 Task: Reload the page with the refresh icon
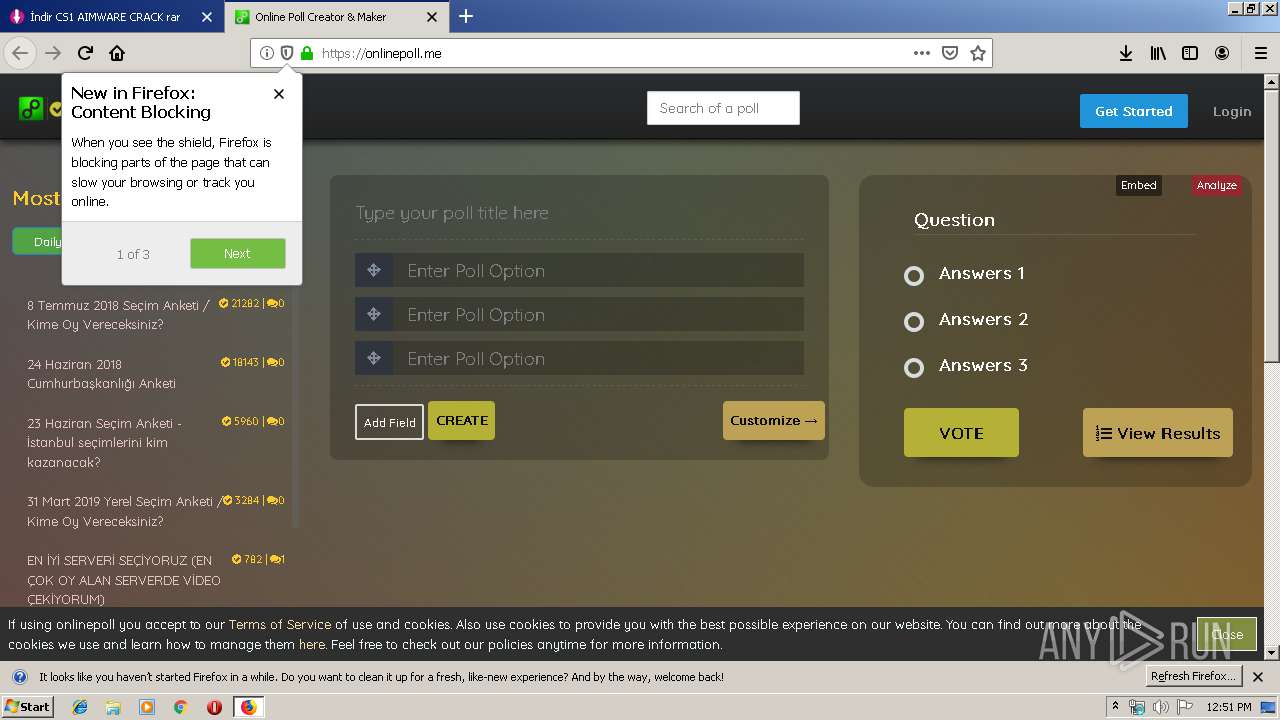pos(85,53)
